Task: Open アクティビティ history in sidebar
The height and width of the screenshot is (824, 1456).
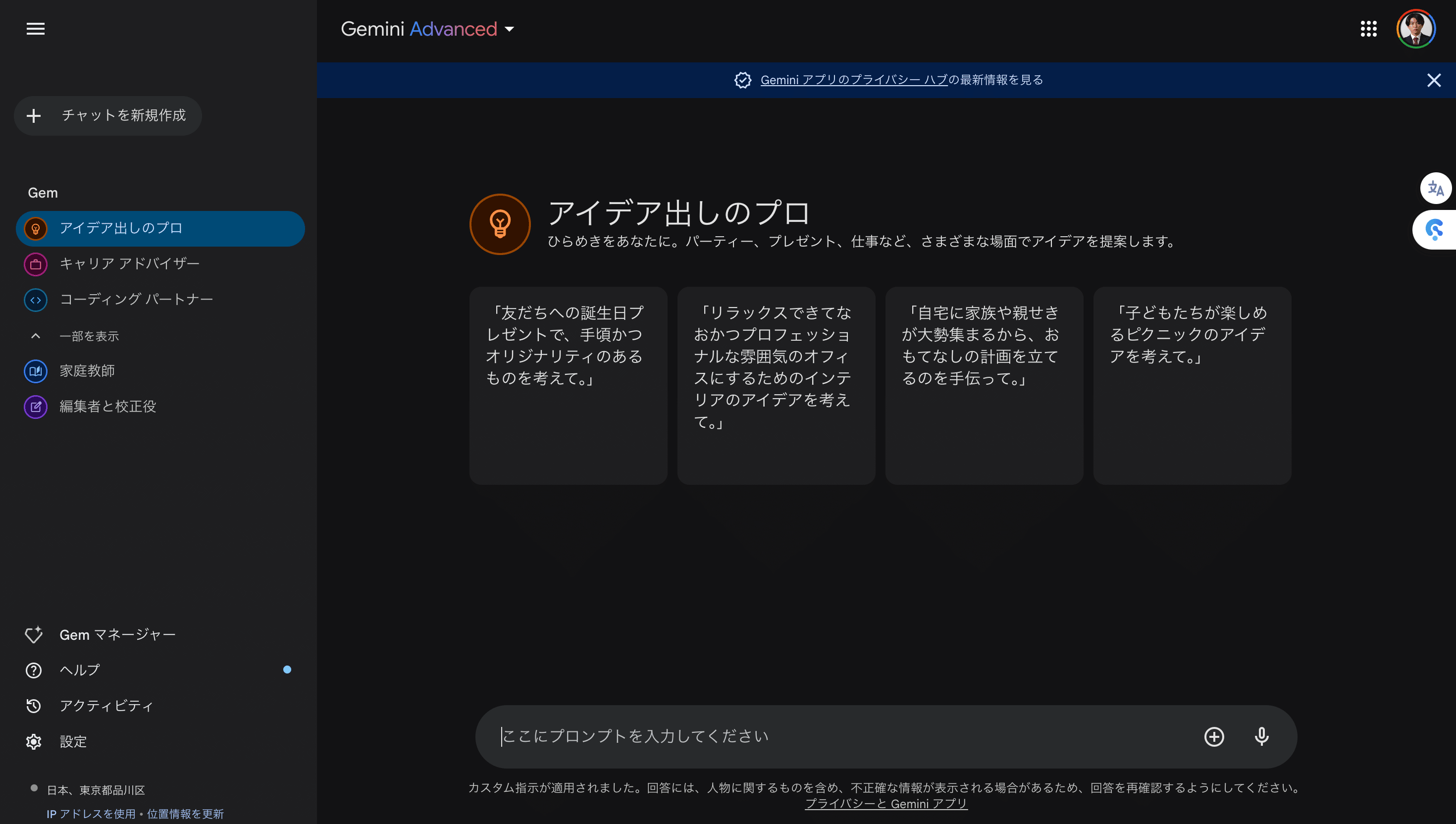Action: (106, 705)
